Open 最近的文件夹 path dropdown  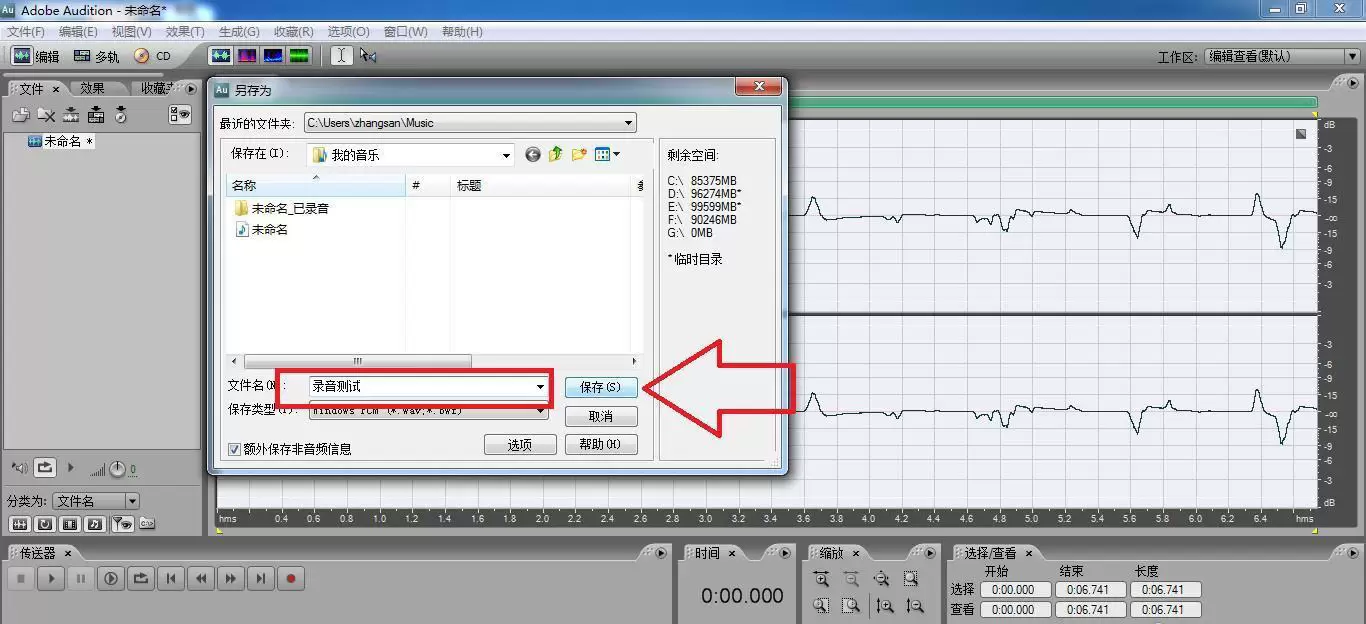coord(470,123)
